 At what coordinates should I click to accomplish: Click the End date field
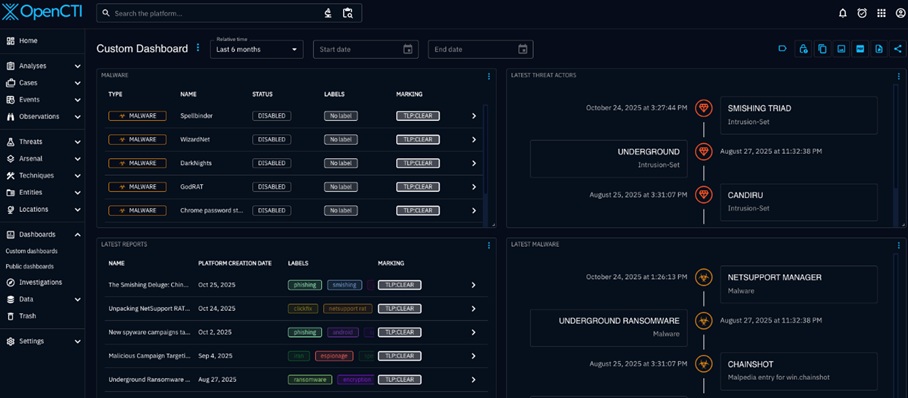click(480, 49)
